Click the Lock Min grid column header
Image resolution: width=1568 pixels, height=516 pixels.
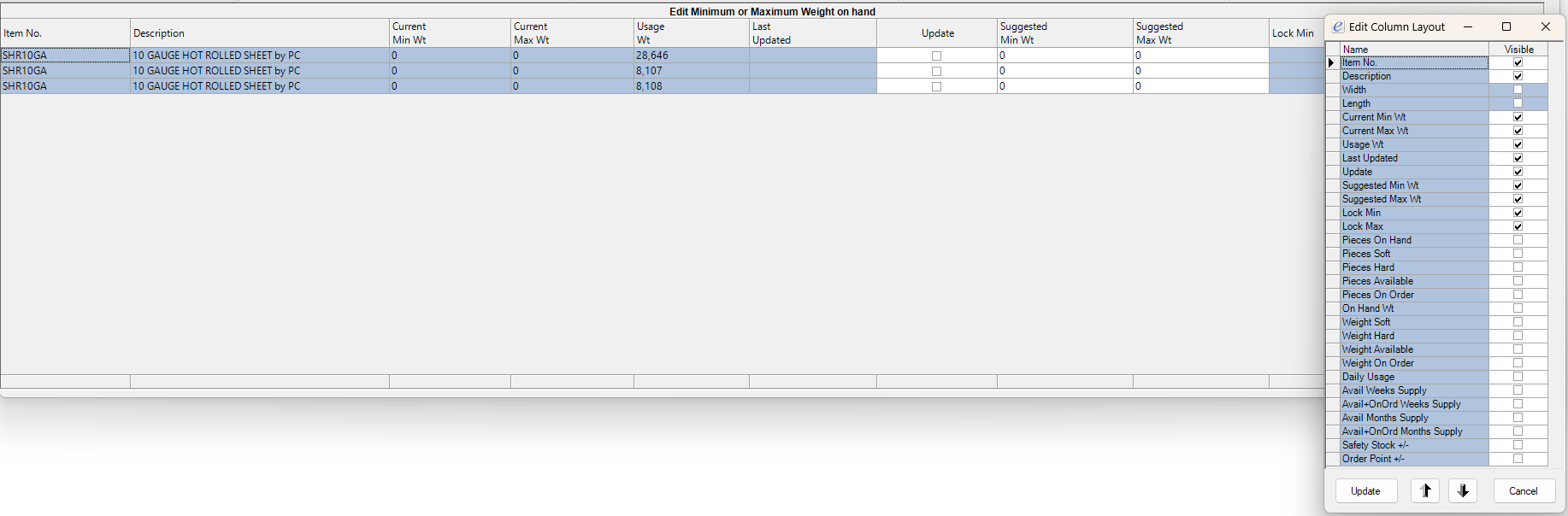tap(1296, 33)
